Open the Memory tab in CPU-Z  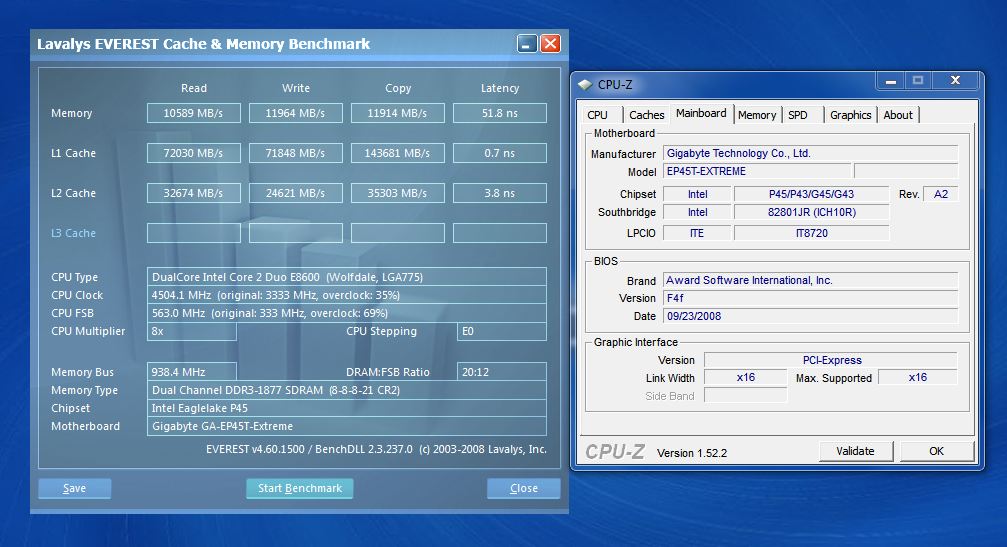coord(757,115)
